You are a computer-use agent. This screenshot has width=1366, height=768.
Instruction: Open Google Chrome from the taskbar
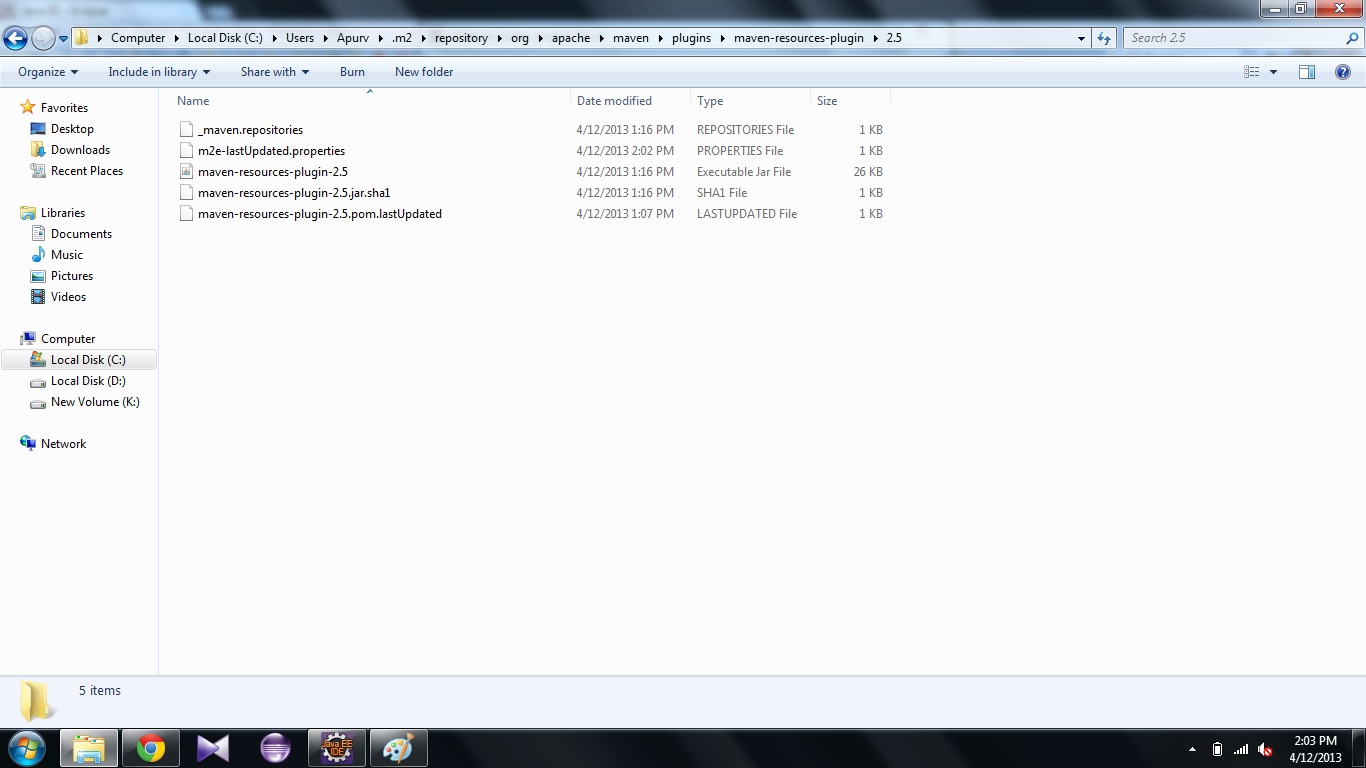click(151, 748)
